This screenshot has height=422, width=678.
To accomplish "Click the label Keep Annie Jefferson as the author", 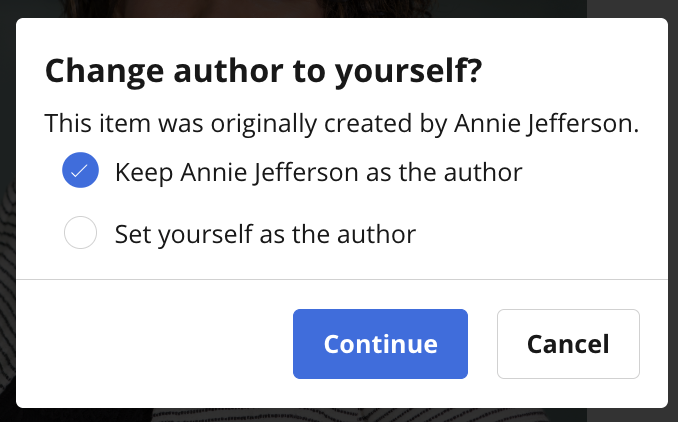I will (319, 172).
